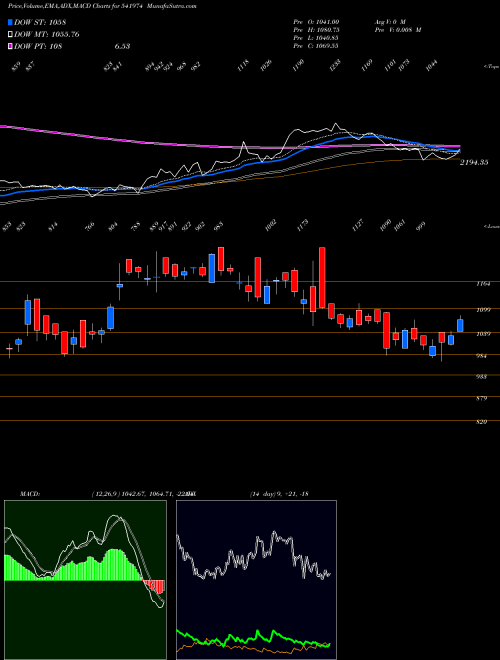Screen dimensions: 500x660
Task: Click the '2194.35' EMA price label
Action: click(x=474, y=162)
